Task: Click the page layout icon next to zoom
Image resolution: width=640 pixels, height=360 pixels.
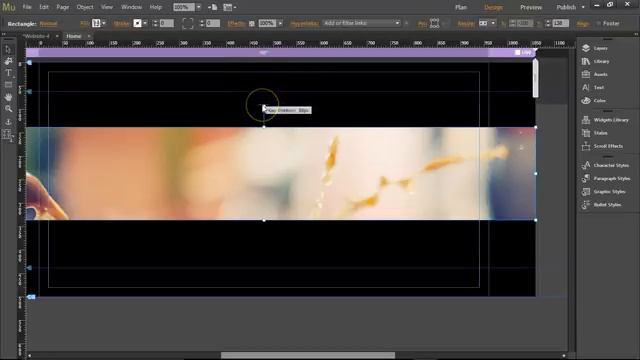Action: (x=213, y=7)
